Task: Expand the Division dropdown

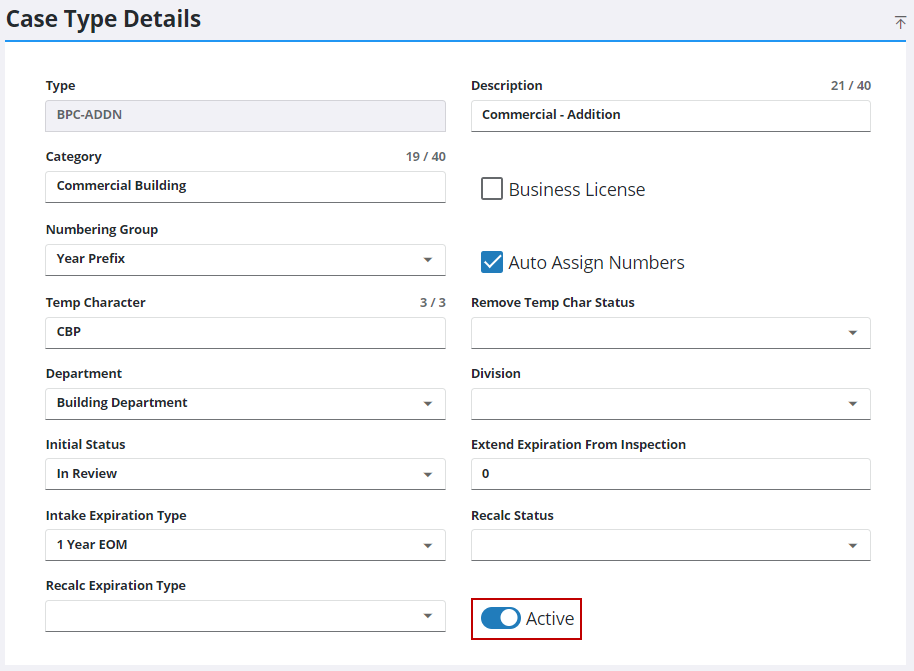Action: tap(670, 404)
